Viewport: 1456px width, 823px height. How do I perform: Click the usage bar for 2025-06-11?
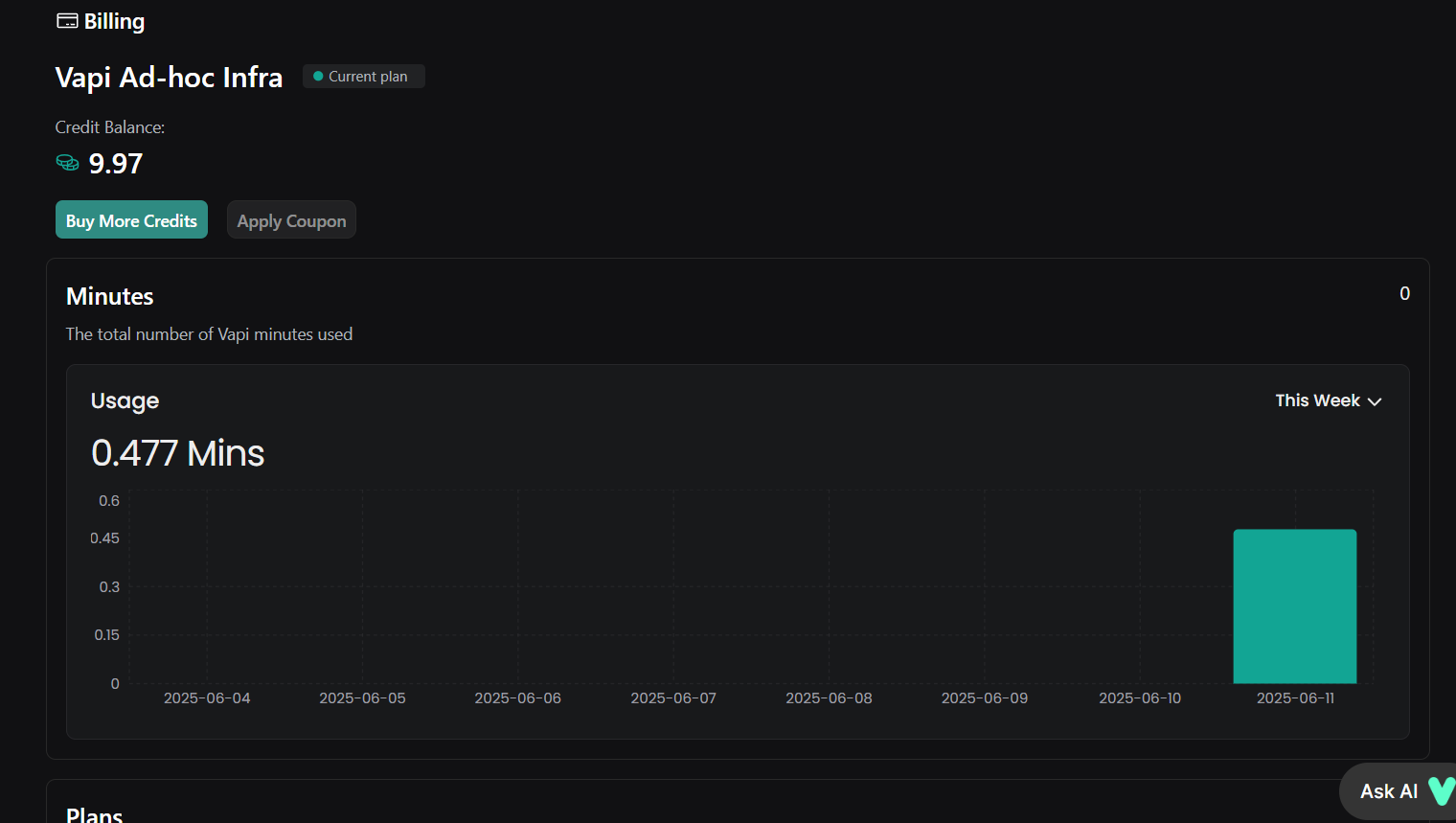pyautogui.click(x=1295, y=606)
